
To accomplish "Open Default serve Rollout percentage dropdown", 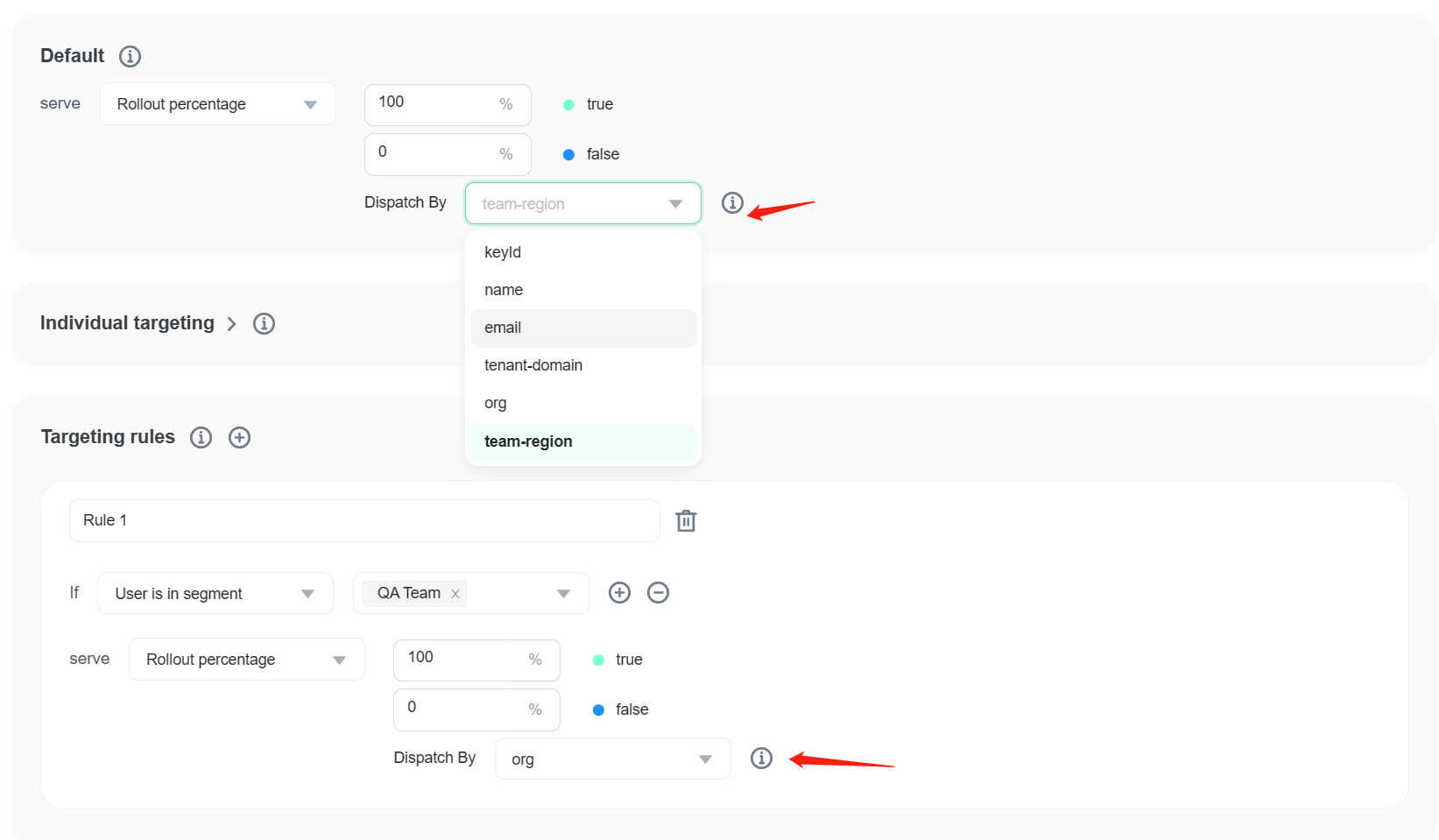I will tap(217, 104).
